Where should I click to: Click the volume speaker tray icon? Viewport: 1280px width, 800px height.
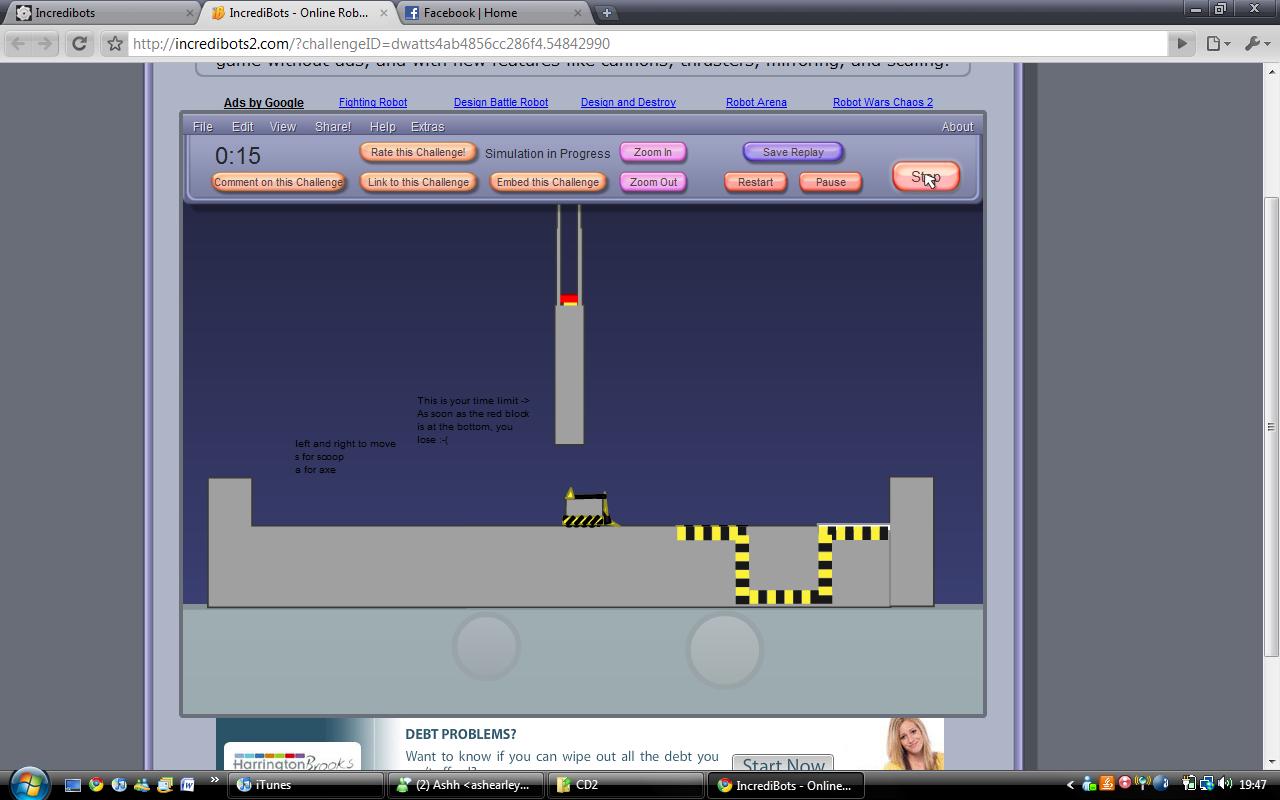pyautogui.click(x=1225, y=784)
